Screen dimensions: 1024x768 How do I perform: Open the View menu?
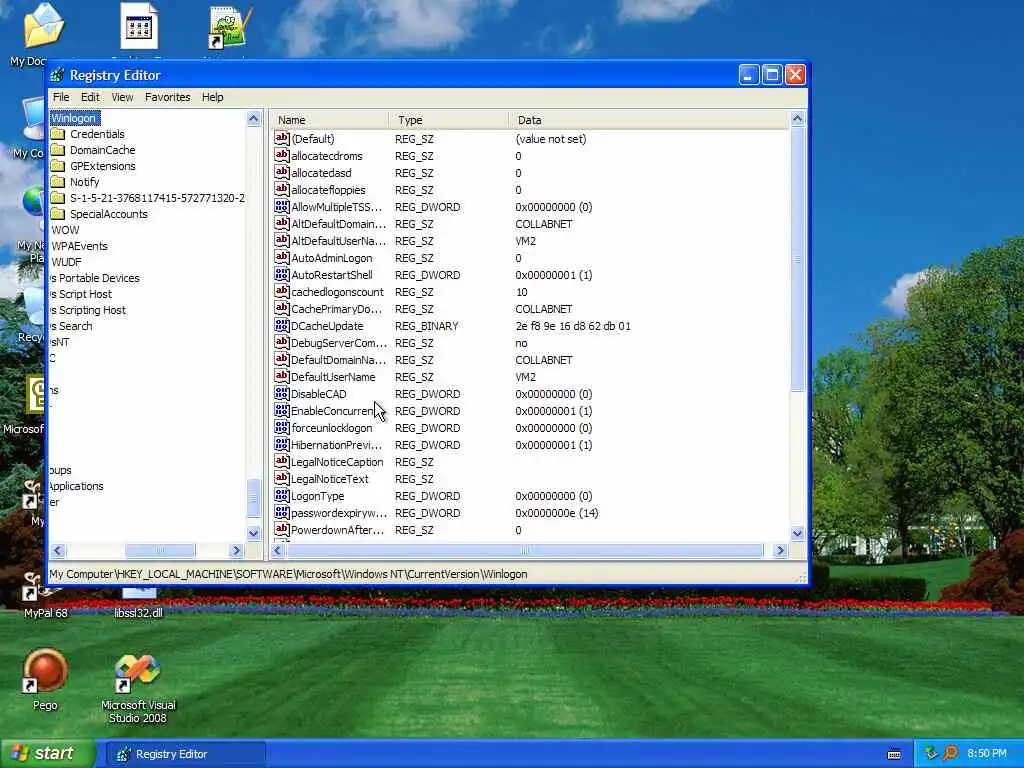click(x=122, y=97)
